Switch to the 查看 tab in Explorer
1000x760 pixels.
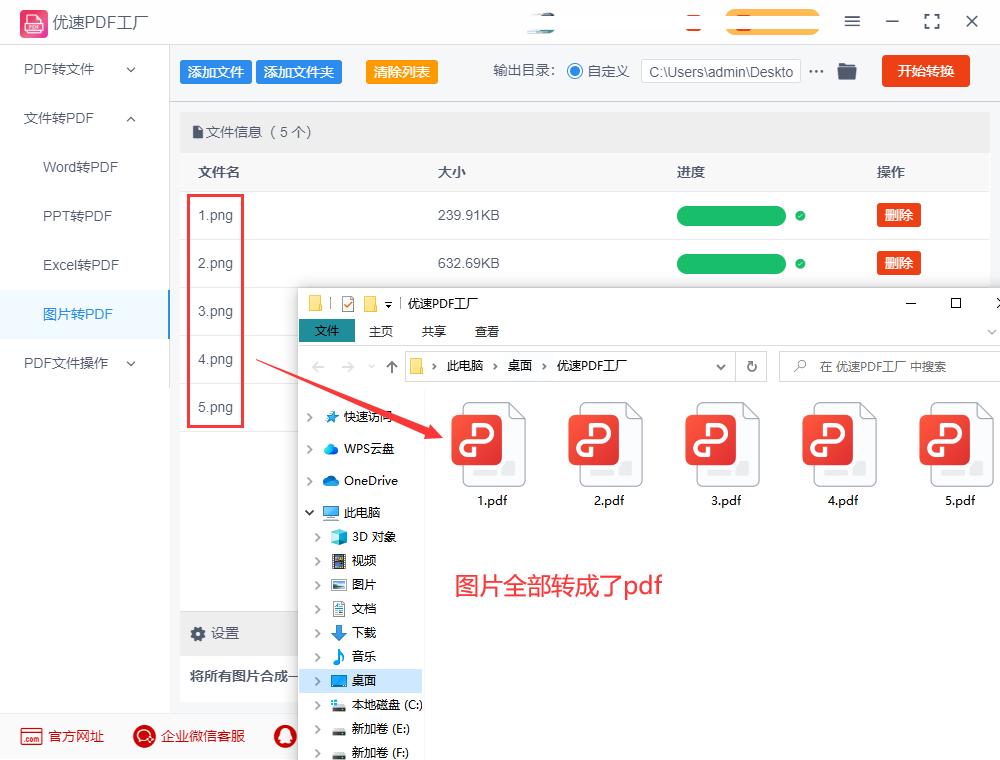tap(487, 331)
